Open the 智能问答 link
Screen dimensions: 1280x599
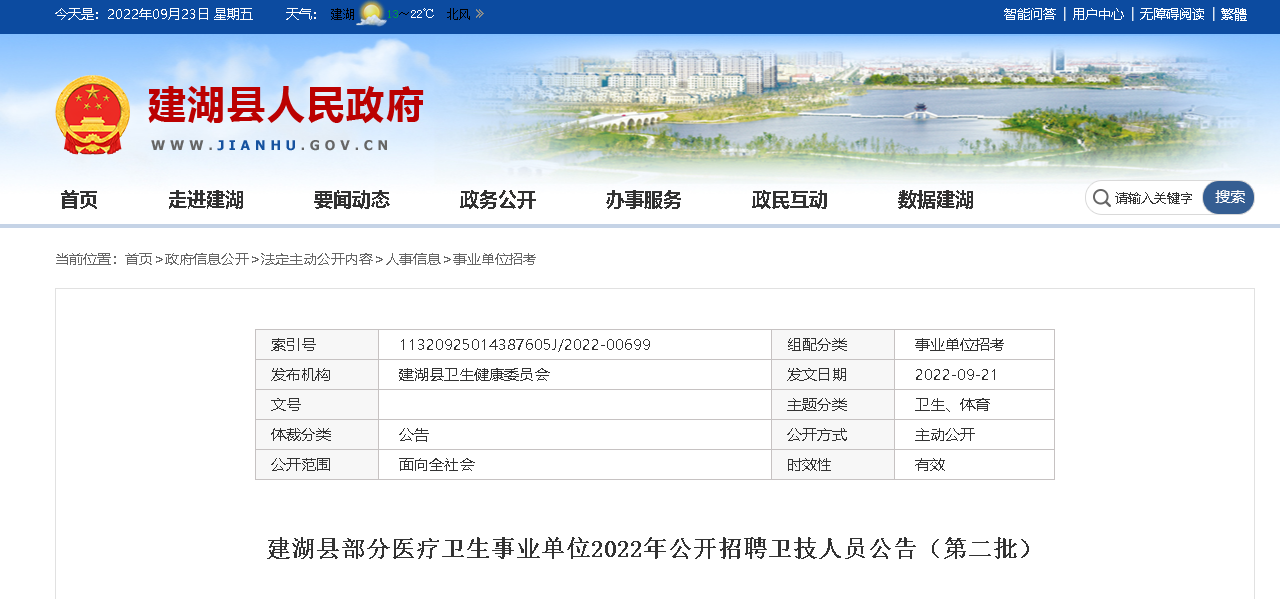coord(1029,14)
